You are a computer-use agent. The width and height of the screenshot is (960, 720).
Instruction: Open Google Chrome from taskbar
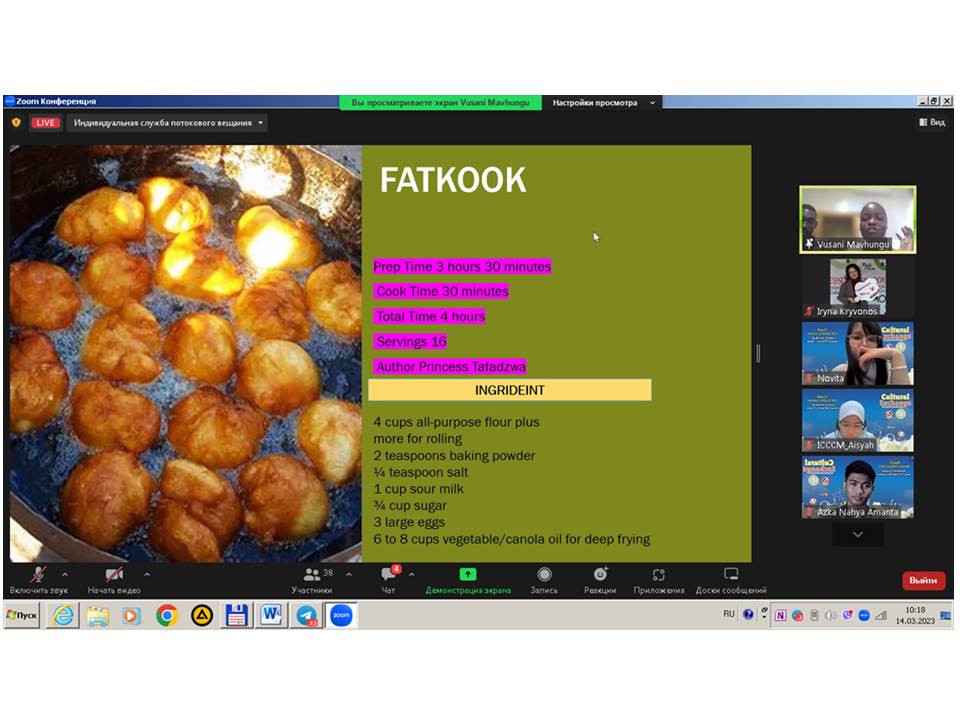click(x=167, y=615)
